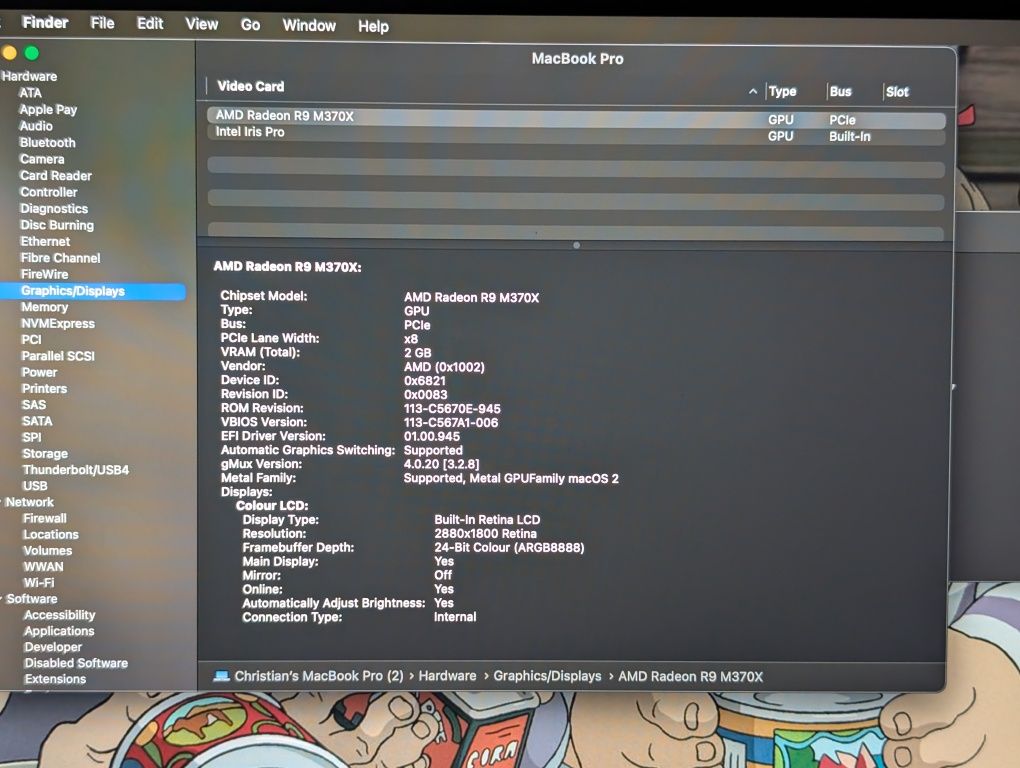Toggle the sort order chevron arrow
The image size is (1020, 768).
[x=753, y=92]
